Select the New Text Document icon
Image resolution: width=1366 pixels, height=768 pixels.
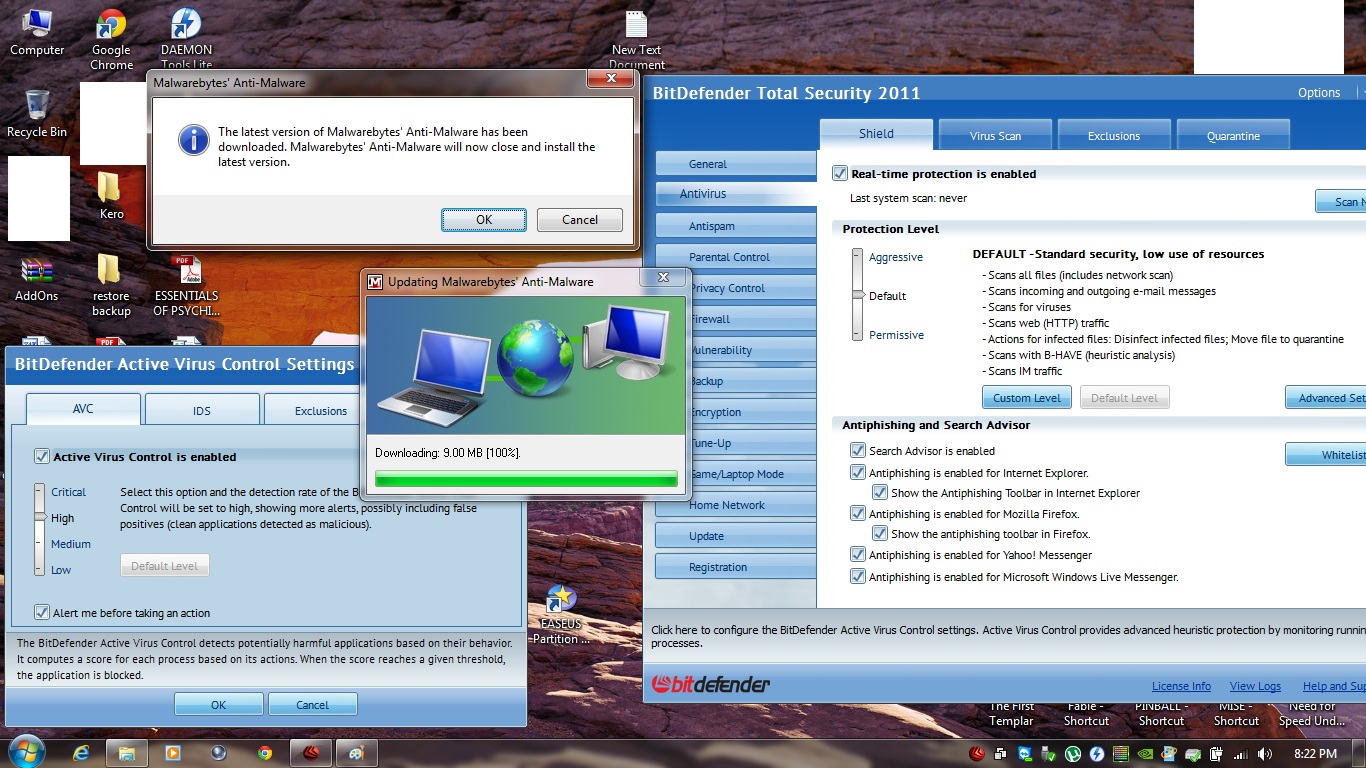click(637, 40)
